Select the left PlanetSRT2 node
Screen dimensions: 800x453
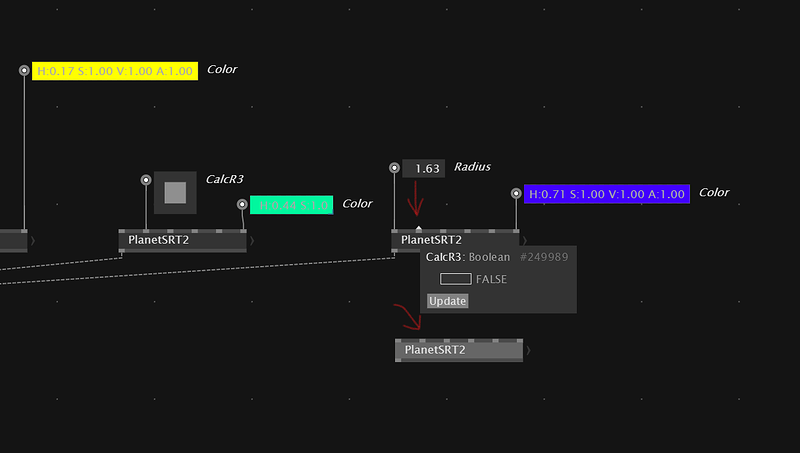(x=181, y=240)
